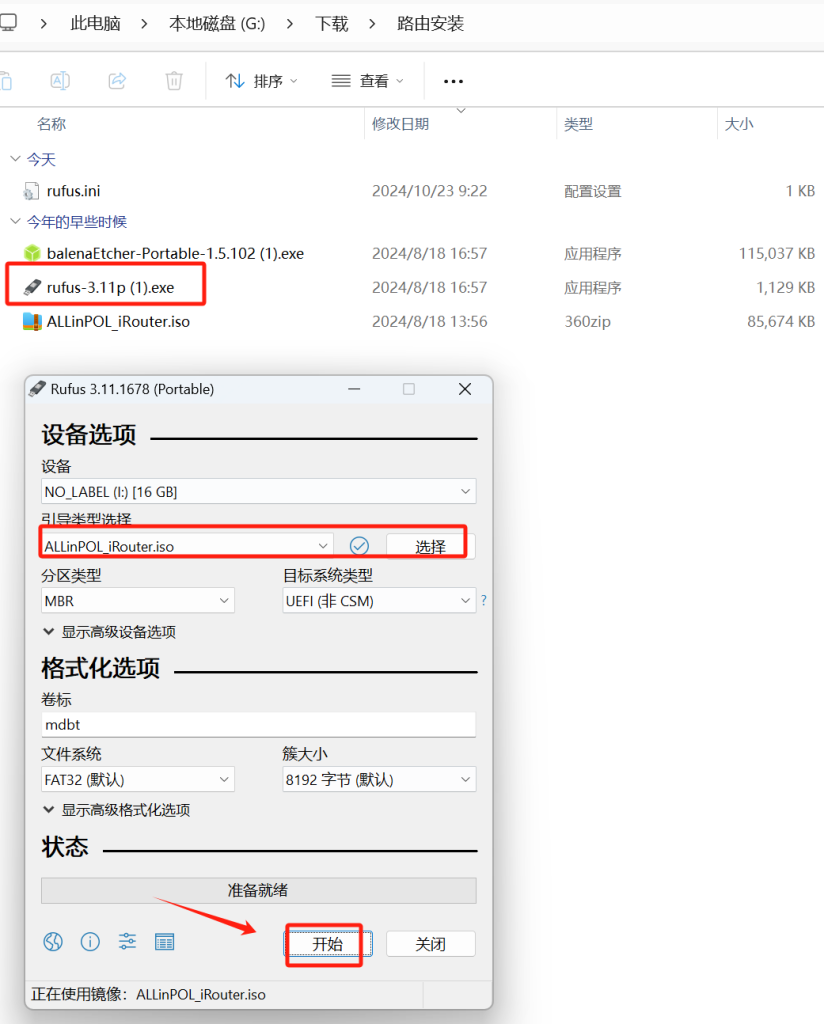
Task: Click the 115,037 KB size cell
Action: [776, 253]
